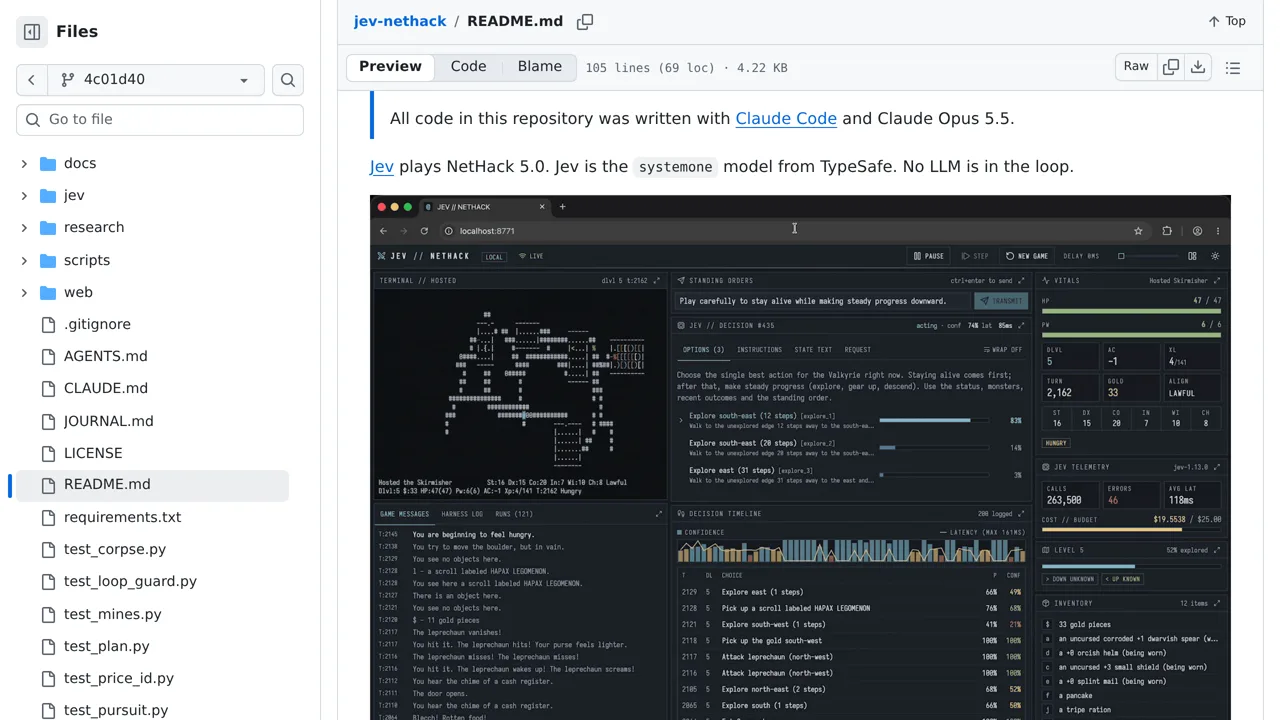
Task: Click the JOURNAL.md file icon
Action: pyautogui.click(x=48, y=421)
